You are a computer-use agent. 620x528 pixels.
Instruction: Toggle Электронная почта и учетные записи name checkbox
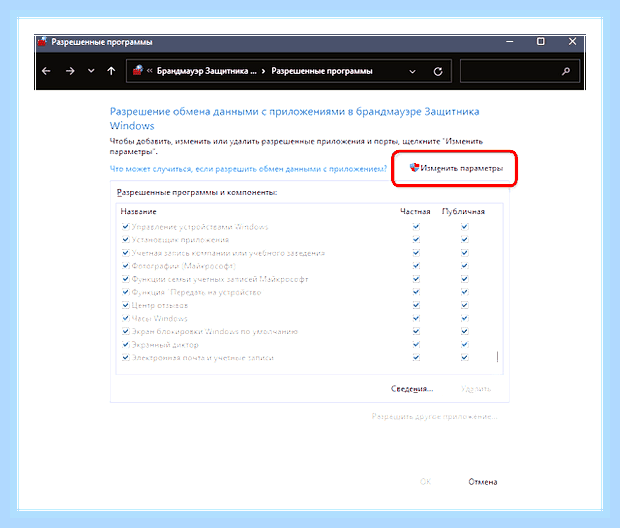(x=126, y=358)
